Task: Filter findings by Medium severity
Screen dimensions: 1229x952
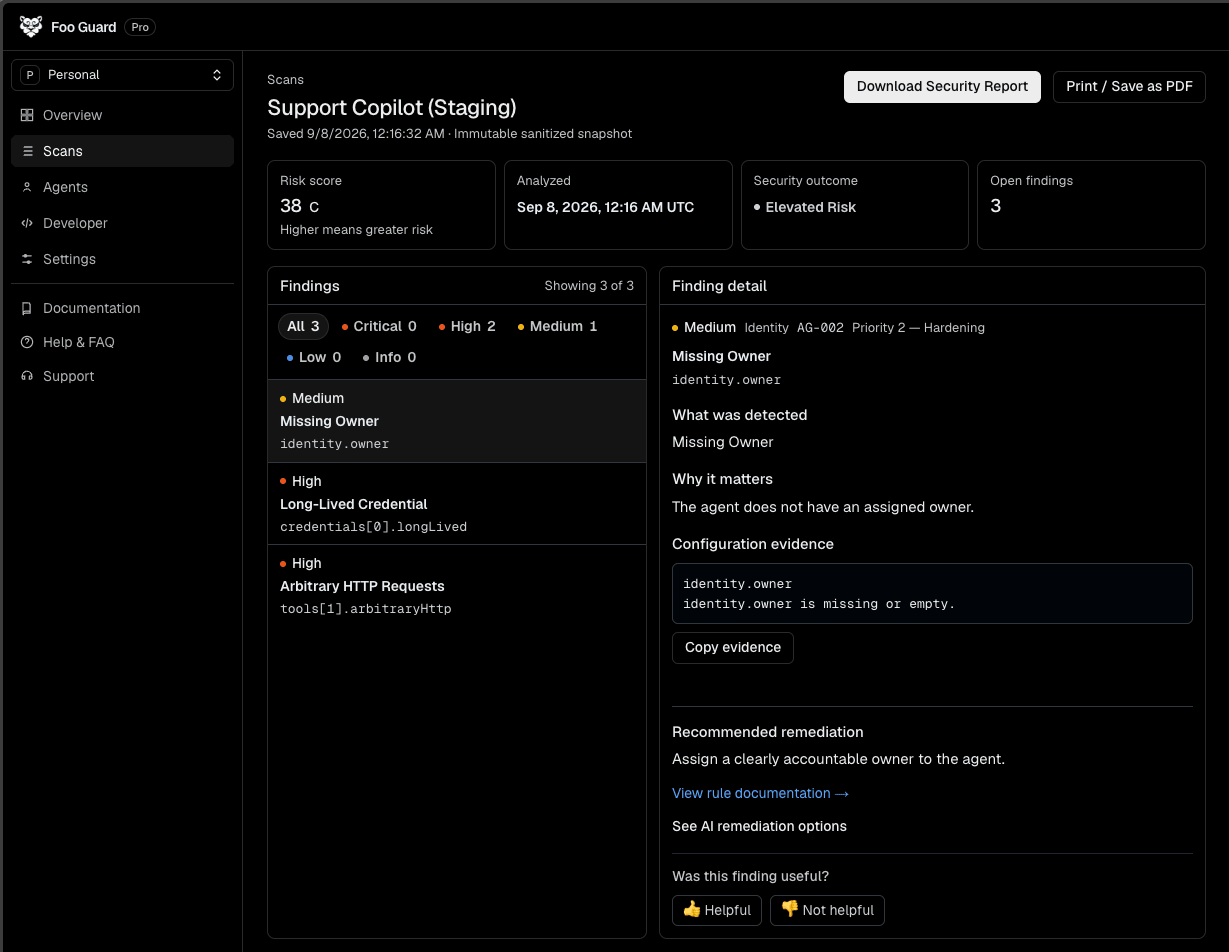Action: pyautogui.click(x=557, y=326)
